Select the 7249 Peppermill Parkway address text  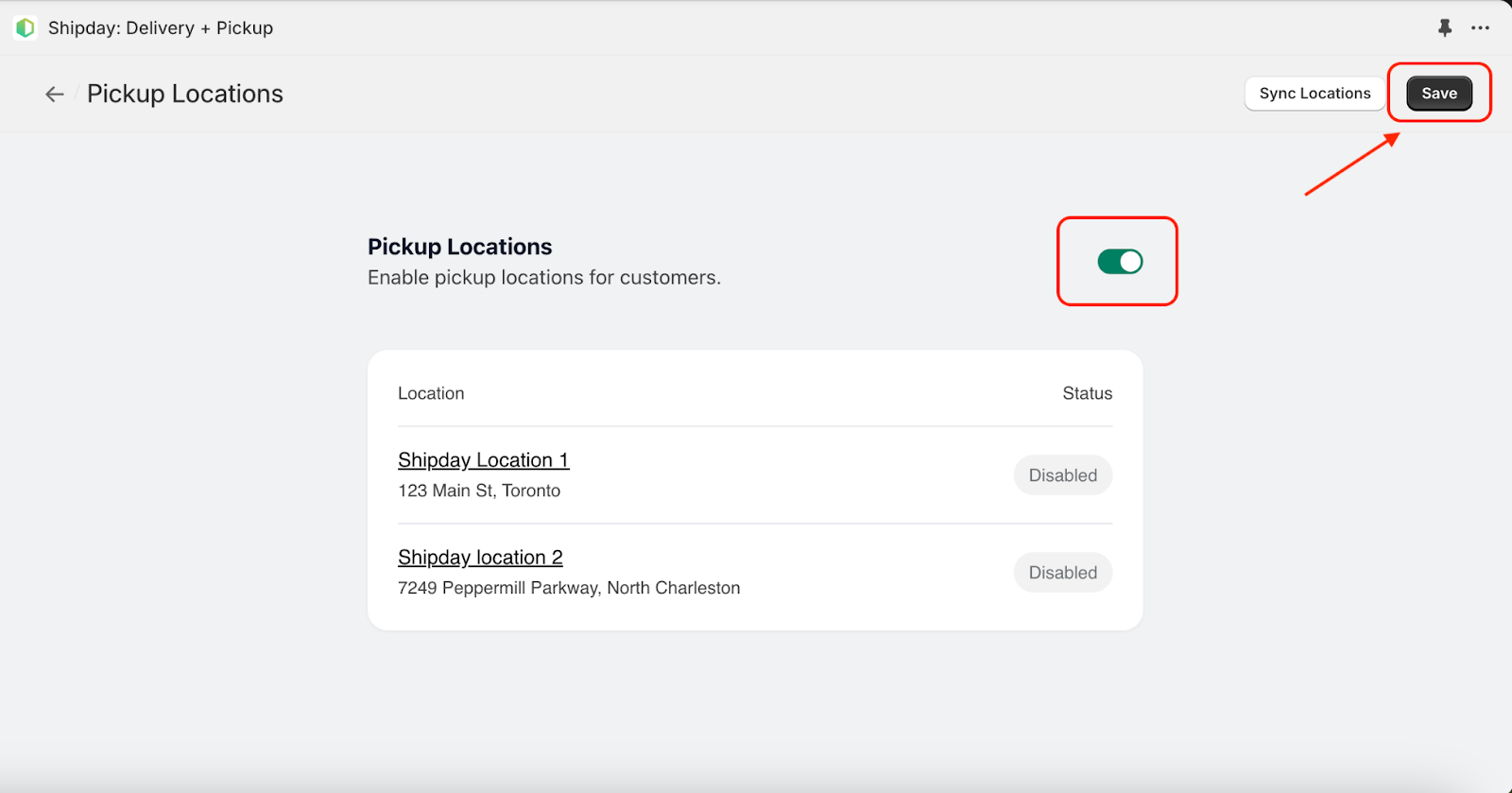click(x=569, y=588)
